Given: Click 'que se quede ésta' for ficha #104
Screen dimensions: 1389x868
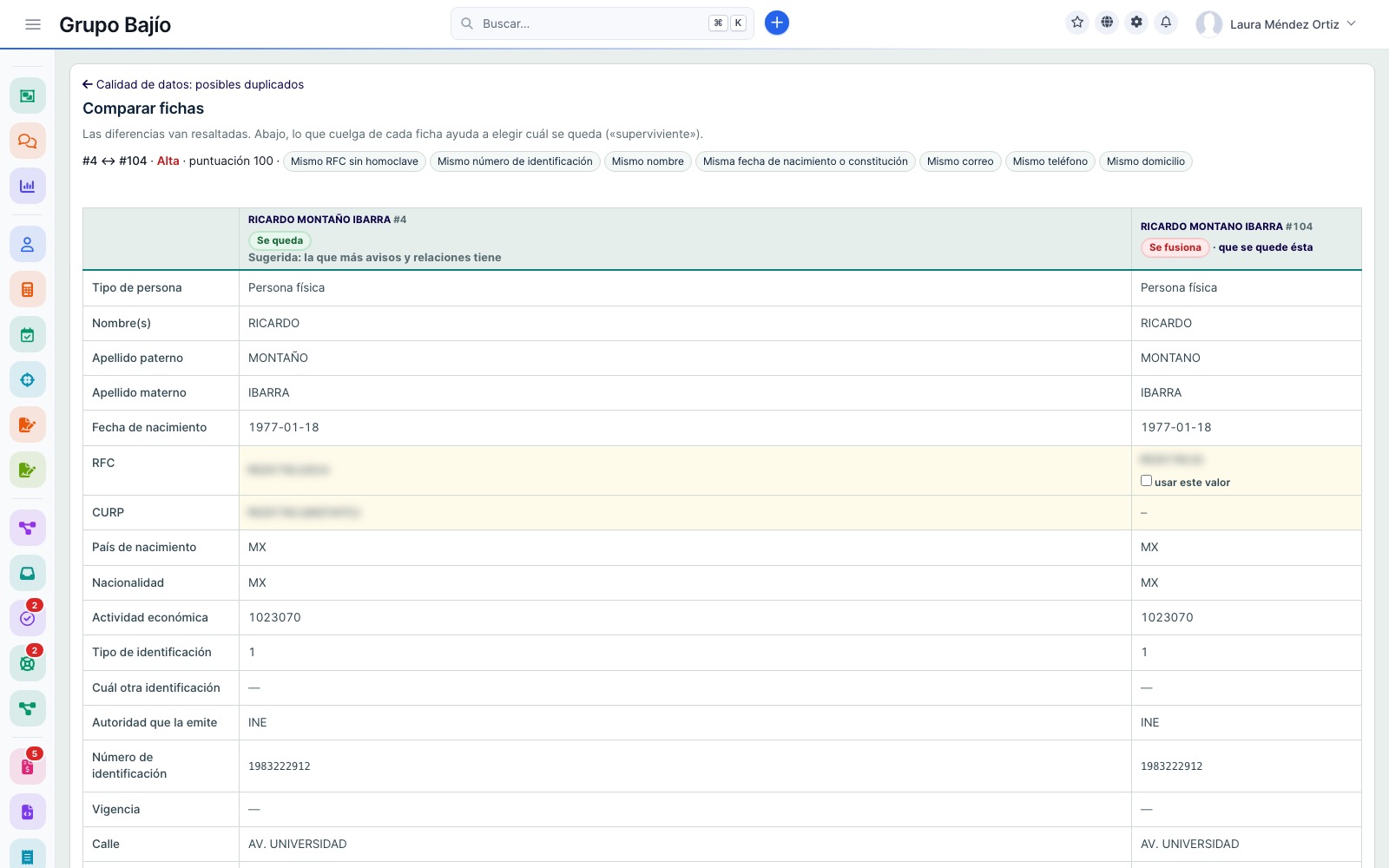Looking at the screenshot, I should [x=1265, y=247].
